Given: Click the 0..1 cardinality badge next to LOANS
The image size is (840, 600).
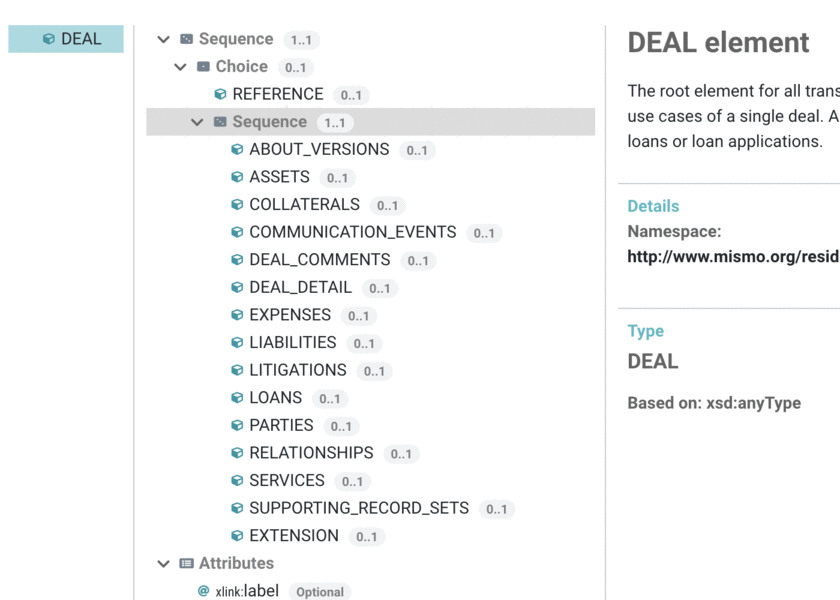Looking at the screenshot, I should pos(328,398).
